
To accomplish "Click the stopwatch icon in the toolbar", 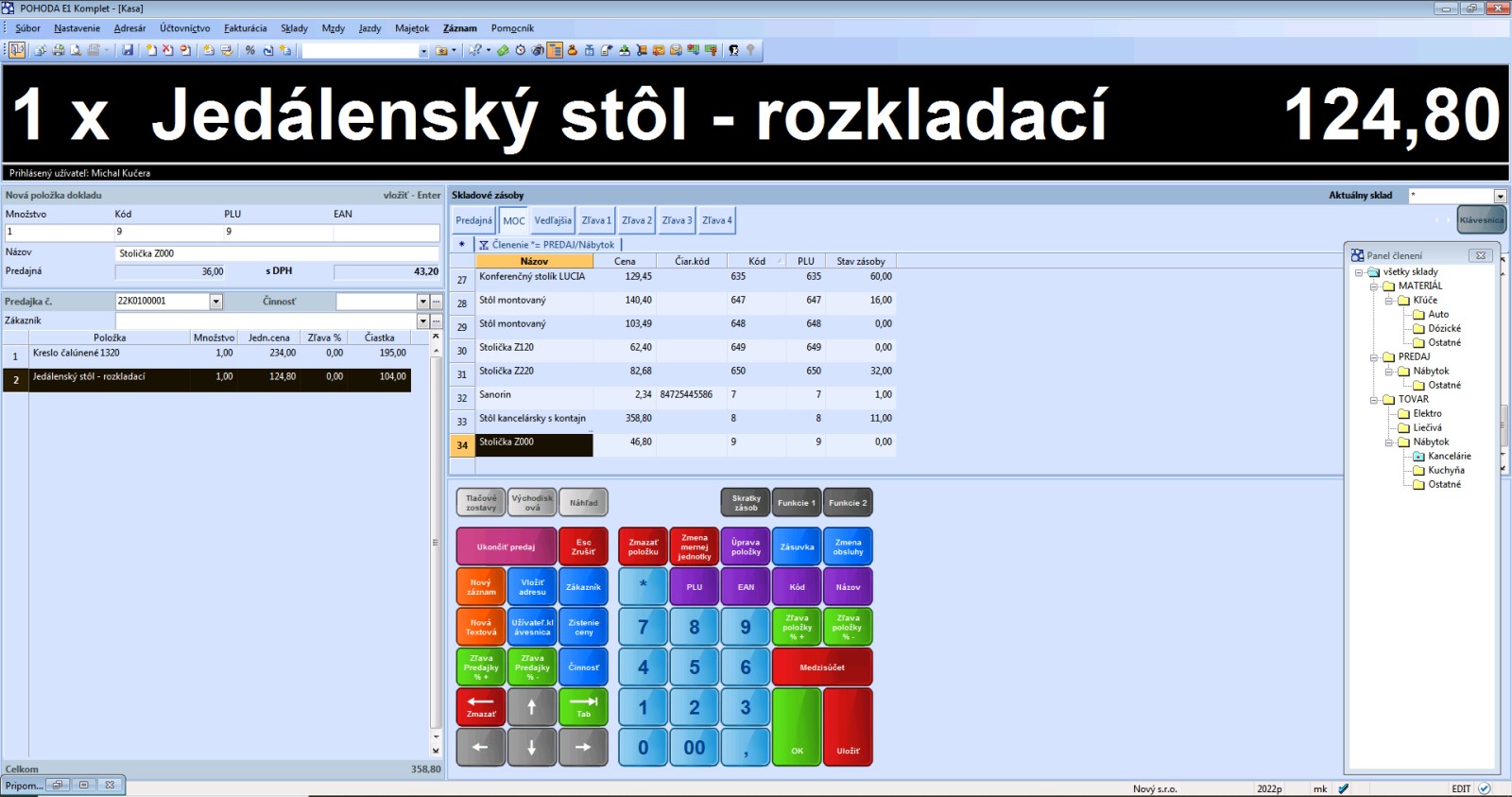I will [x=520, y=50].
